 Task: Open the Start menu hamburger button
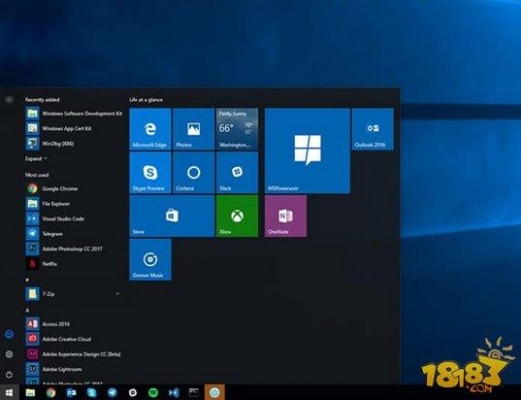[x=9, y=100]
